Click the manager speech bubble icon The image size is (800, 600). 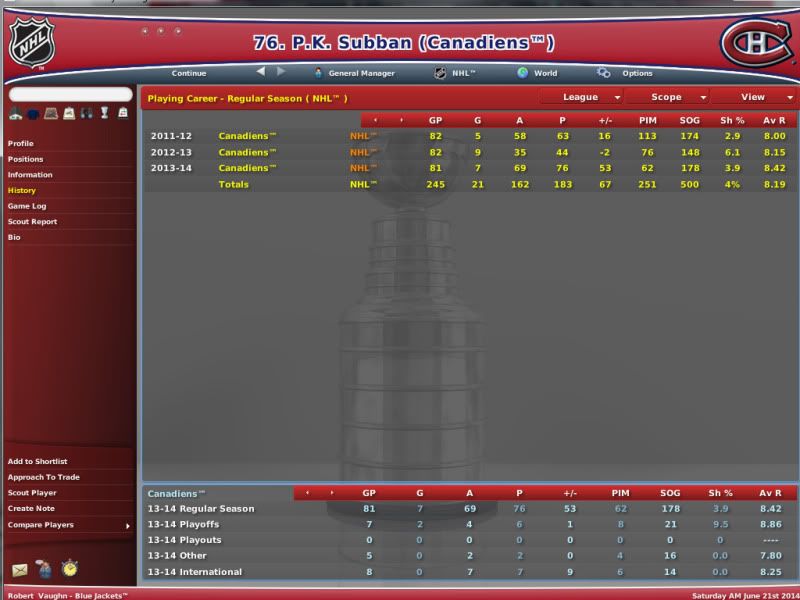point(44,568)
